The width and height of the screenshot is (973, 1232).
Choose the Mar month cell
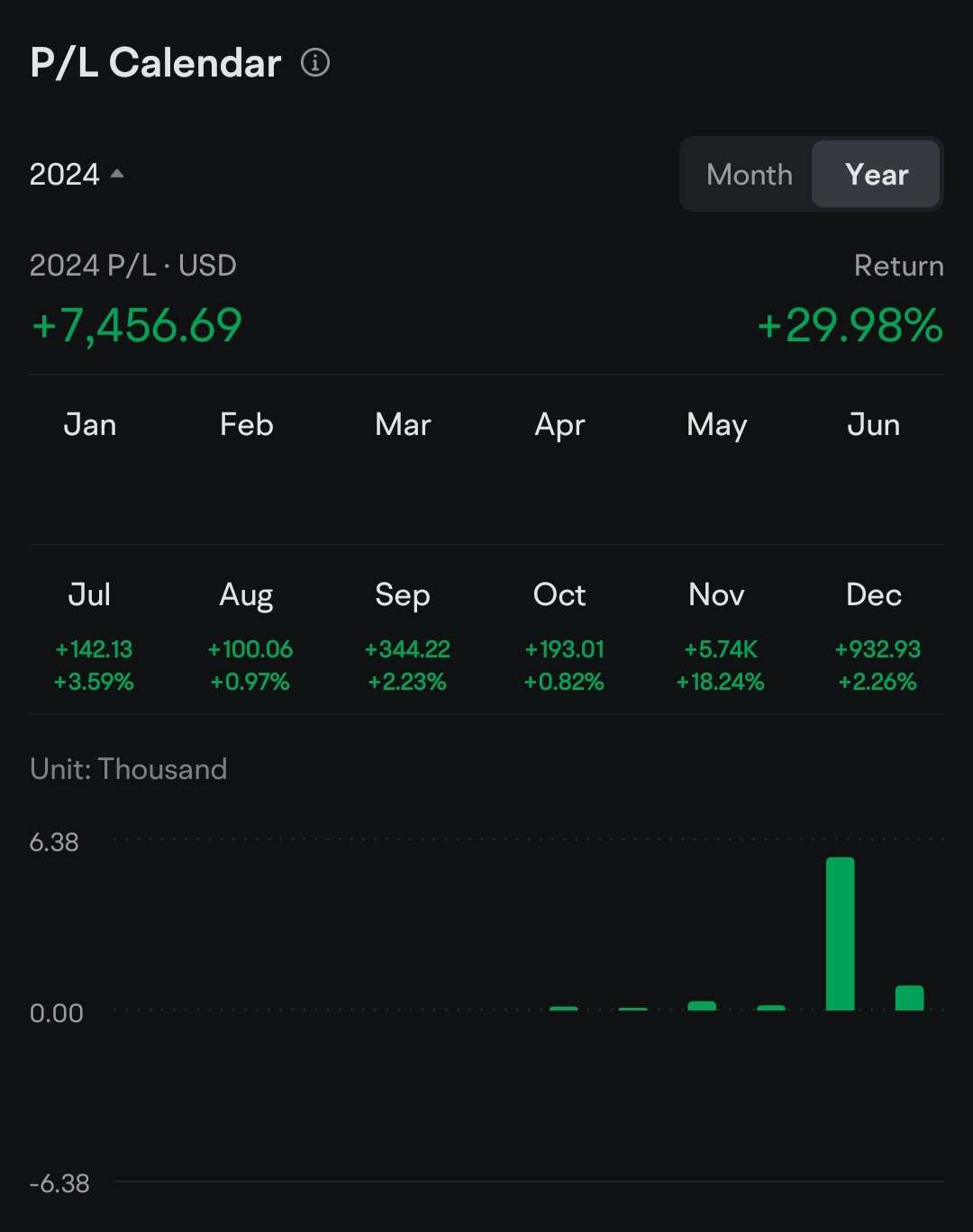pyautogui.click(x=404, y=459)
